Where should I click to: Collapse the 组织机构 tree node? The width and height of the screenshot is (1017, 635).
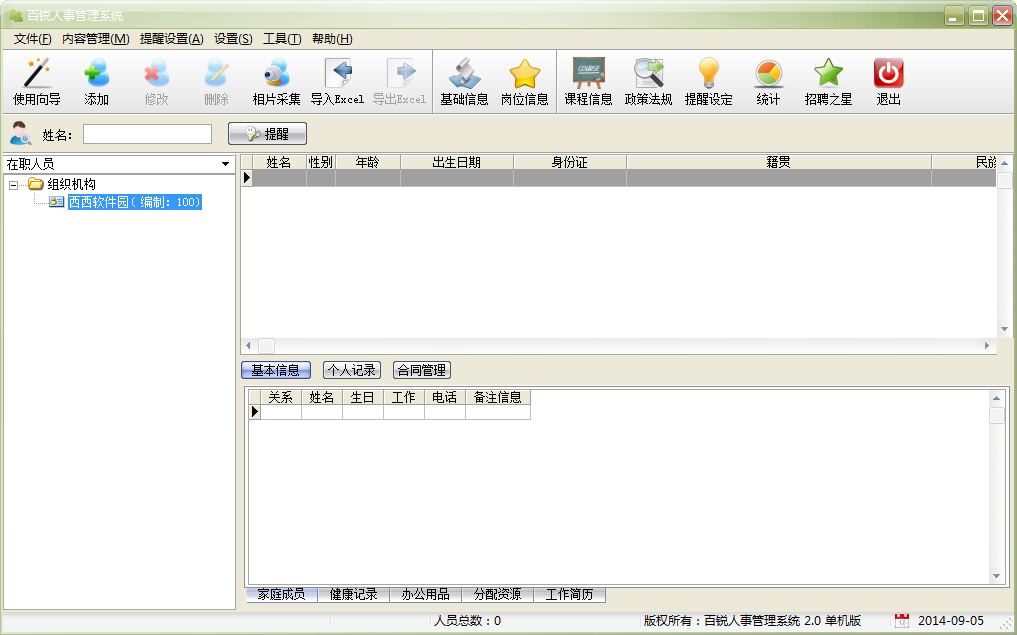(x=13, y=186)
